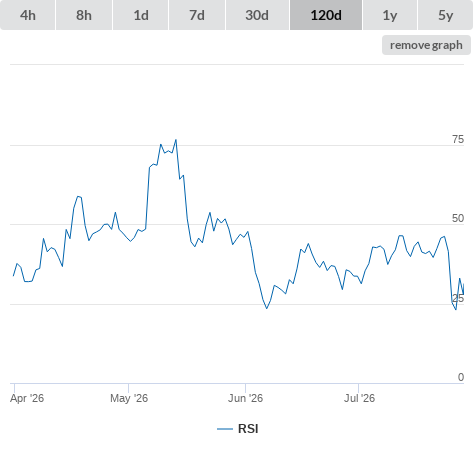474x455 pixels.
Task: Click the May '26 axis label
Action: pyautogui.click(x=129, y=398)
